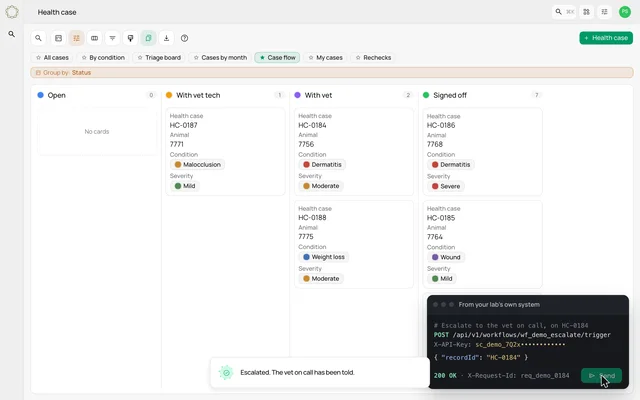Click Dermatitis tag on HC-0184
This screenshot has width=640, height=400.
pyautogui.click(x=322, y=164)
